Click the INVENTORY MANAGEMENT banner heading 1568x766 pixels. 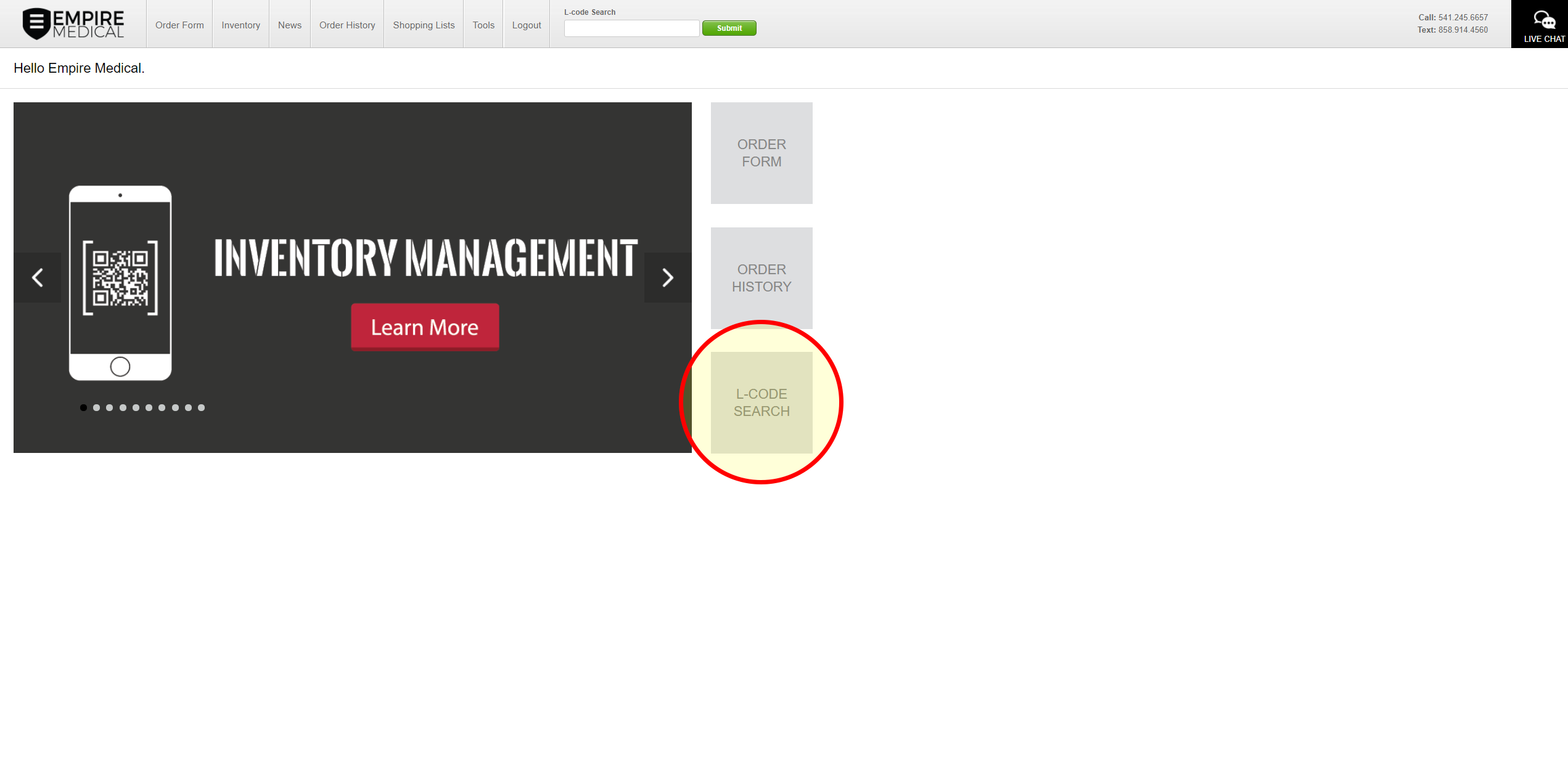[425, 258]
